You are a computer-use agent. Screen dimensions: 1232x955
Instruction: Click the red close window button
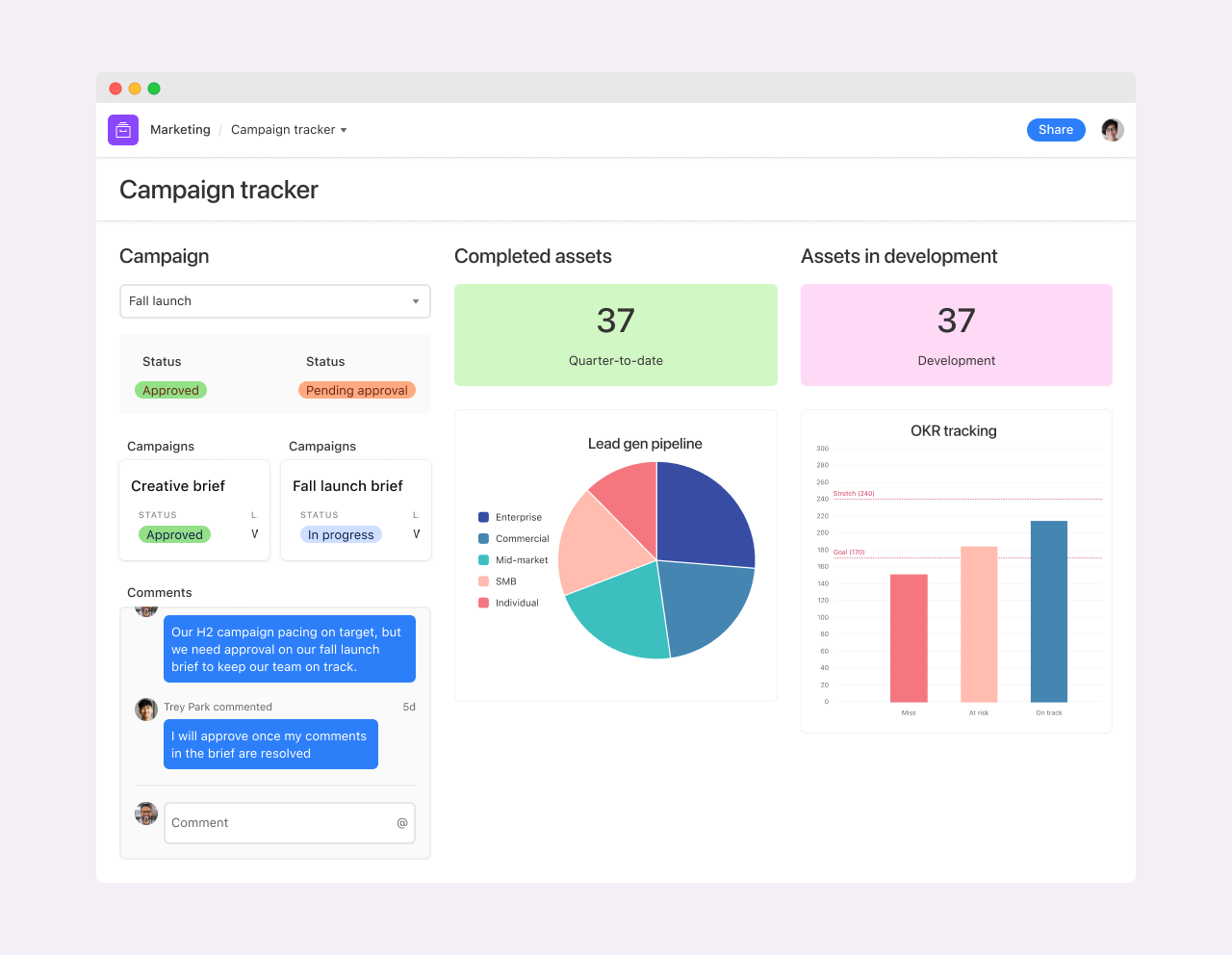[115, 89]
